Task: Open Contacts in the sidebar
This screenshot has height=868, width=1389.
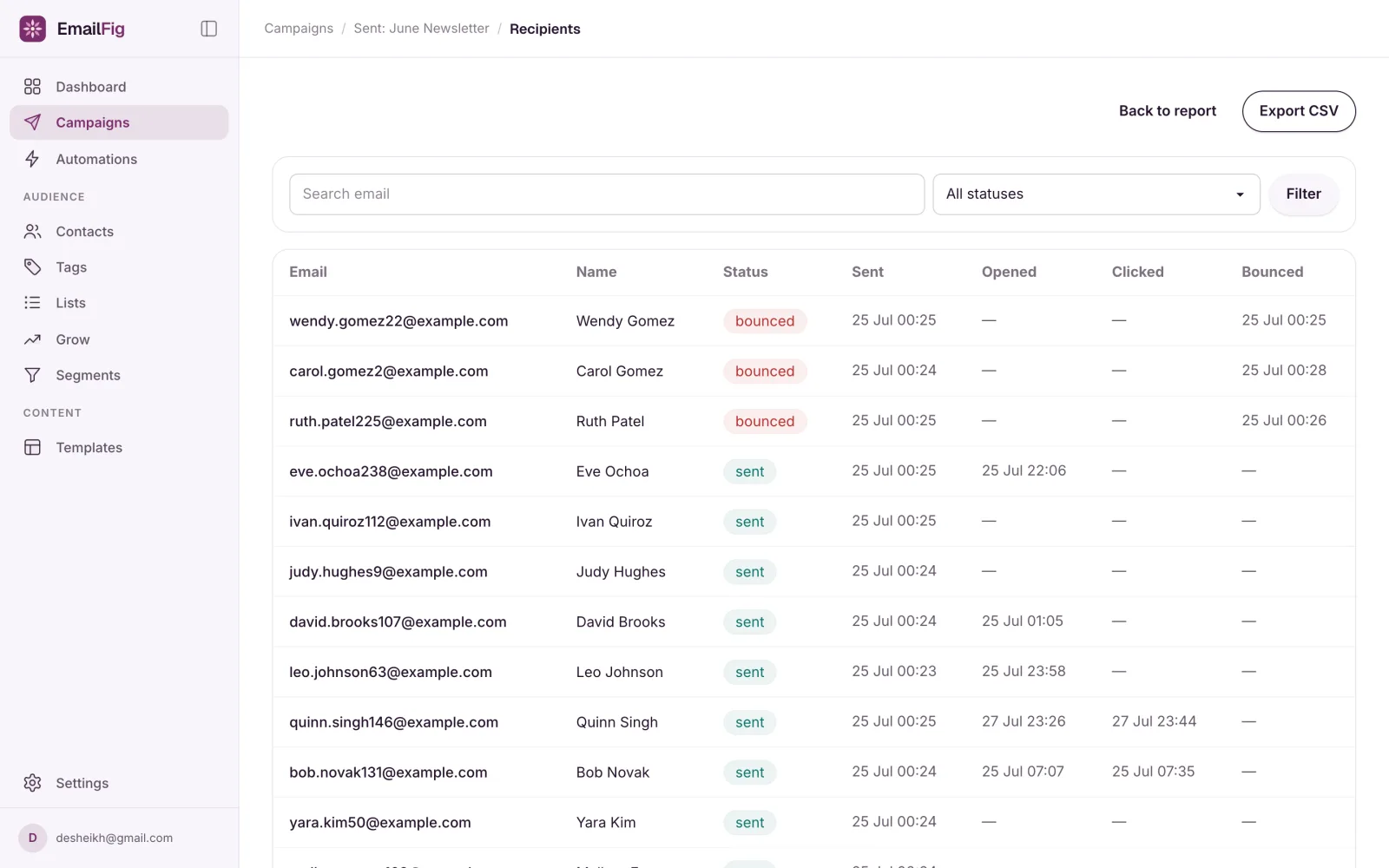Action: tap(119, 232)
